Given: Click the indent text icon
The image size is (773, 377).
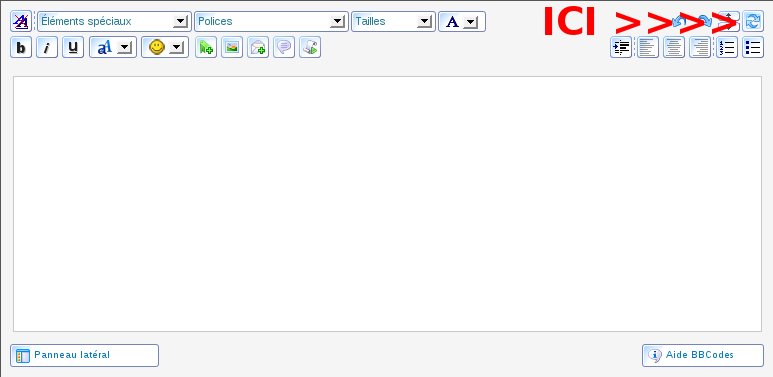Looking at the screenshot, I should point(621,47).
